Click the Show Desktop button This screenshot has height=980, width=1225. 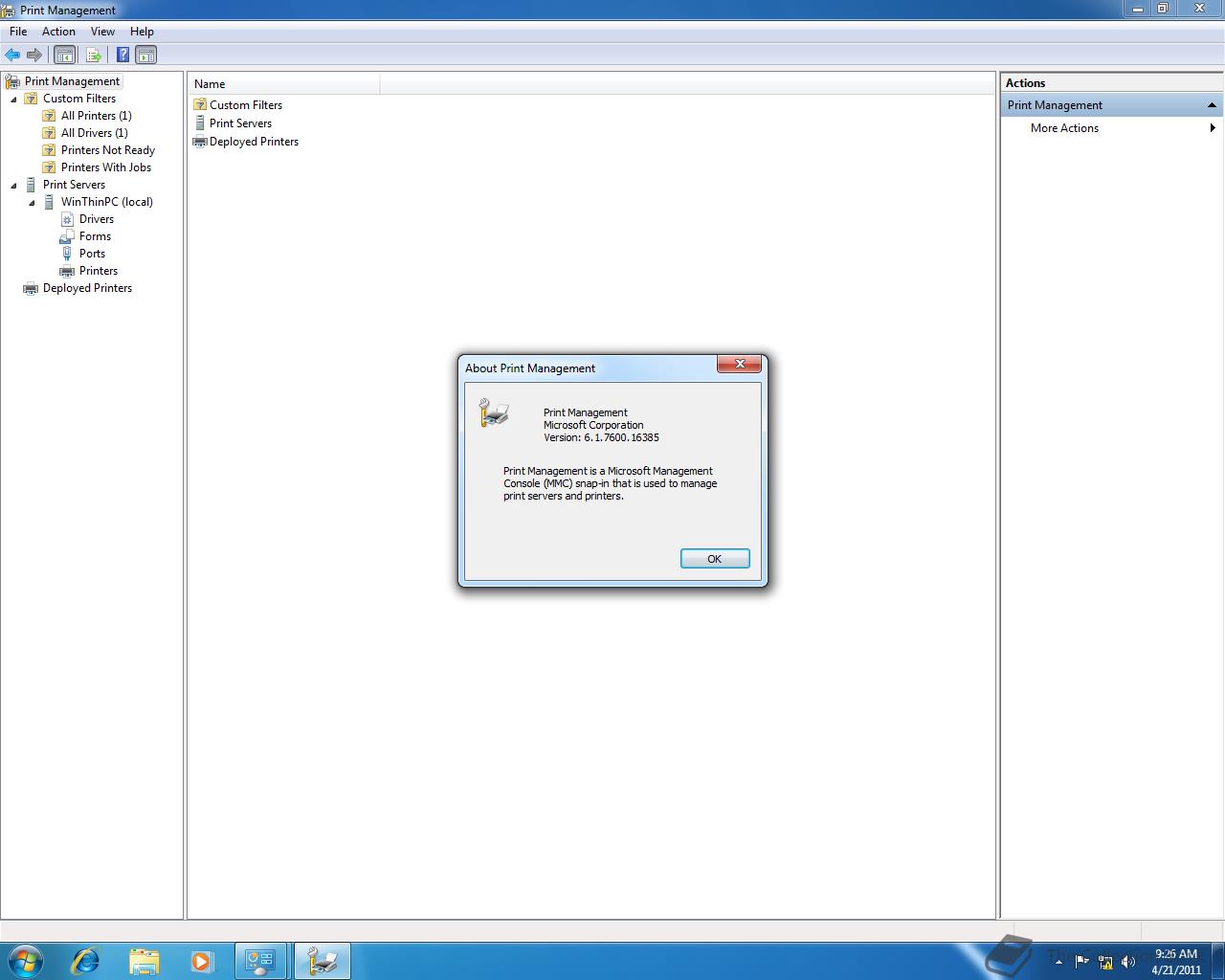(1217, 961)
